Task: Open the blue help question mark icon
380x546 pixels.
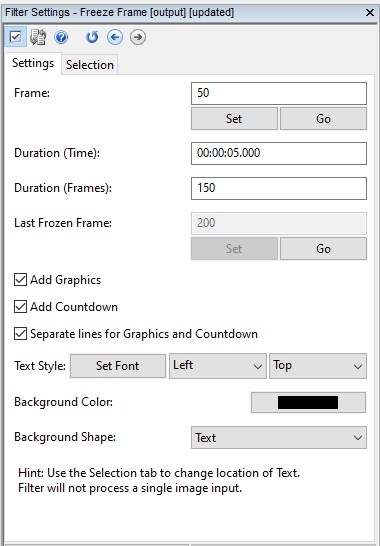Action: pyautogui.click(x=61, y=37)
